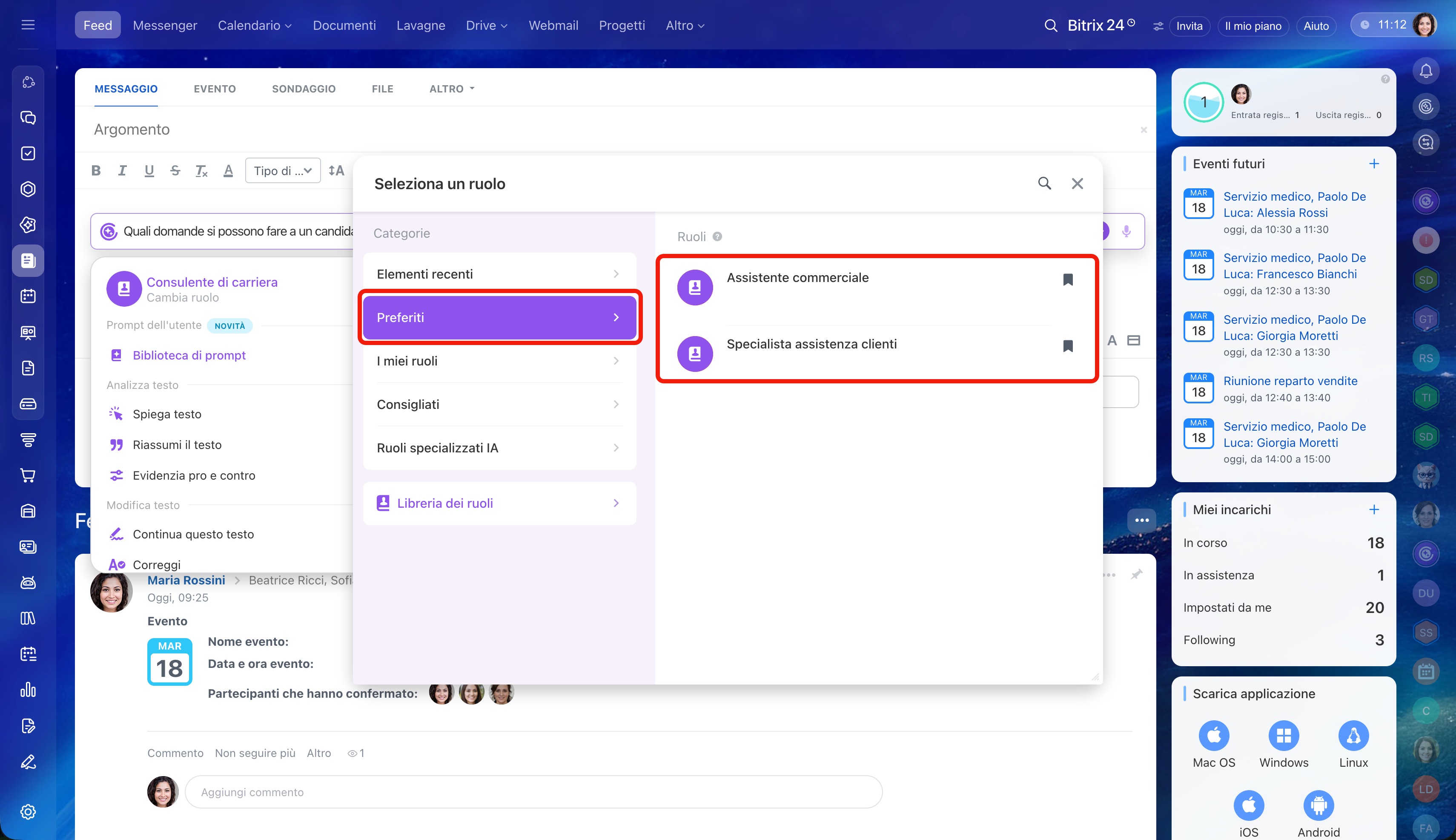Screen dimensions: 1456x840
Task: Toggle italic formatting
Action: 122,170
